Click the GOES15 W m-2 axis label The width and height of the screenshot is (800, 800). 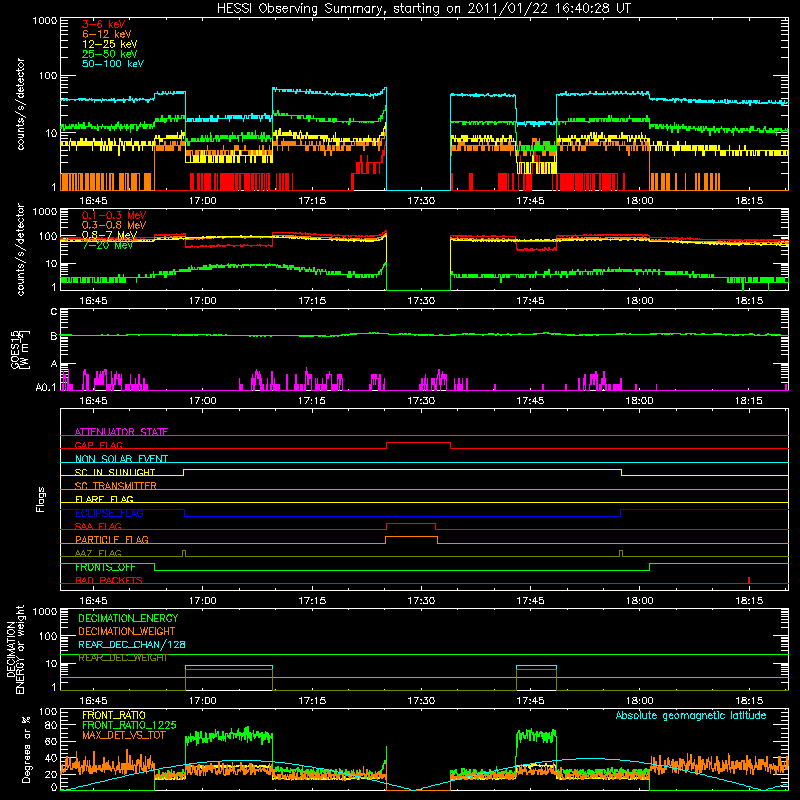[20, 349]
